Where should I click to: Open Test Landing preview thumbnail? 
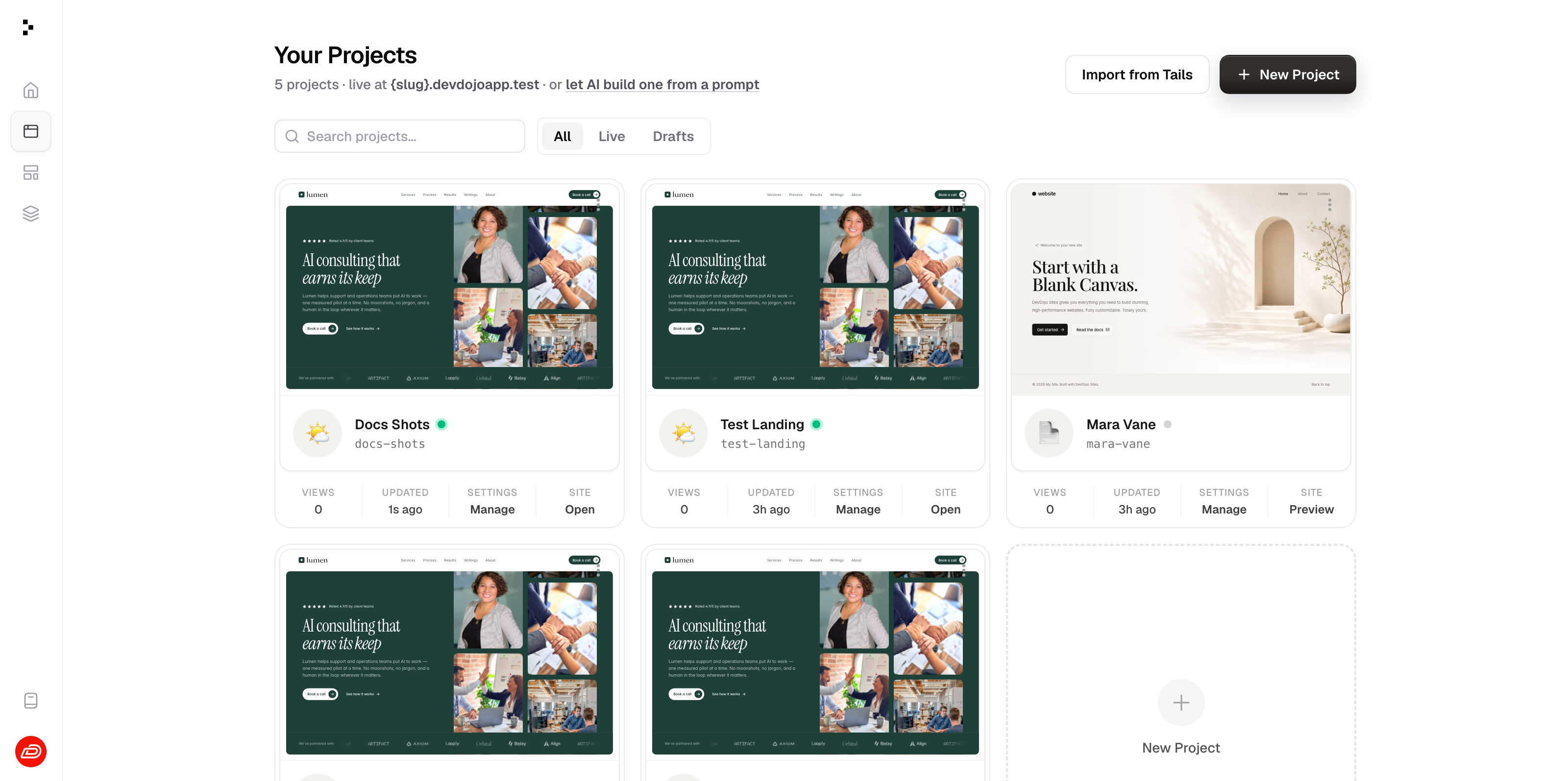pyautogui.click(x=815, y=289)
